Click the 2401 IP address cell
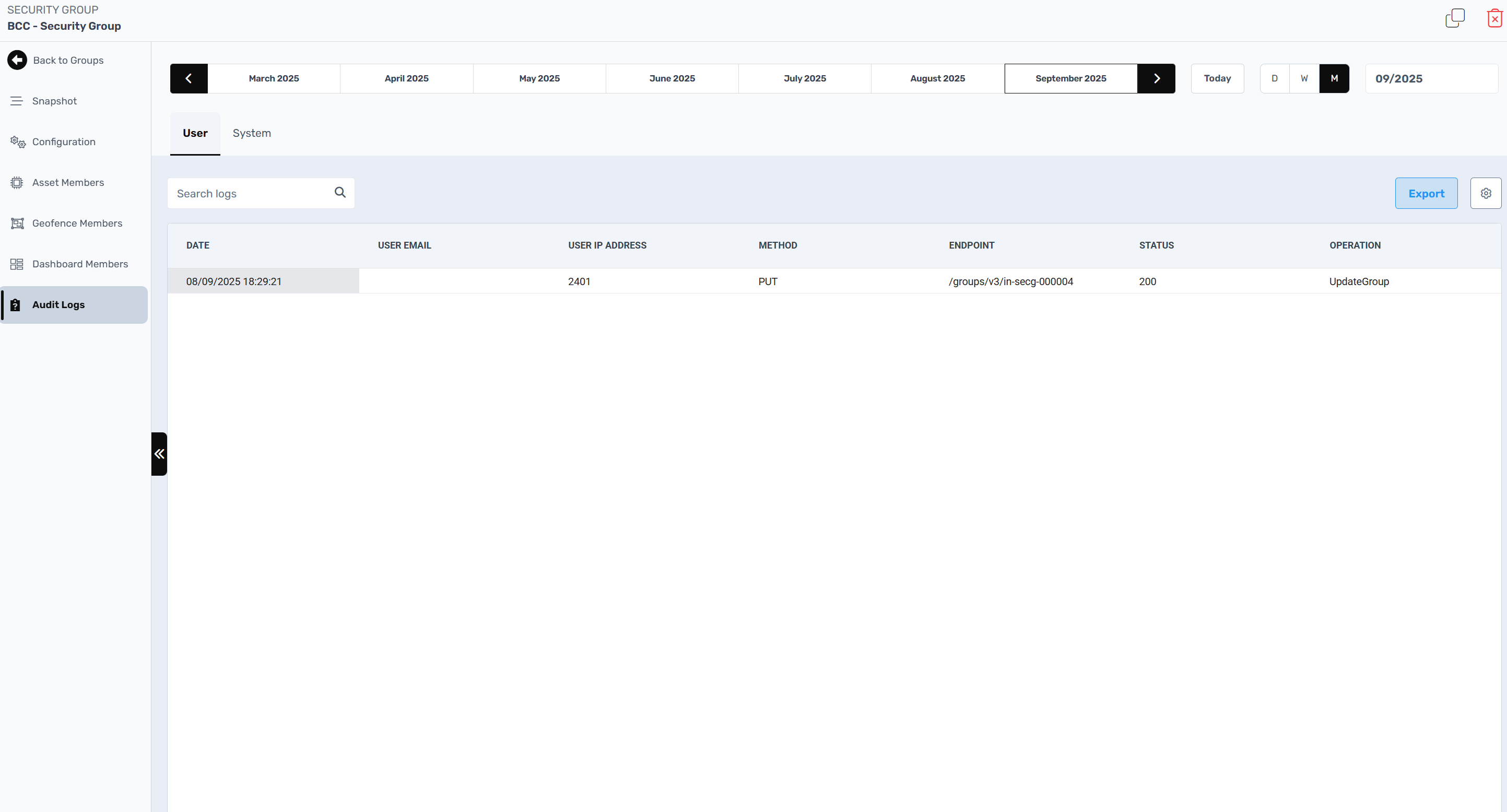This screenshot has width=1507, height=812. 579,281
